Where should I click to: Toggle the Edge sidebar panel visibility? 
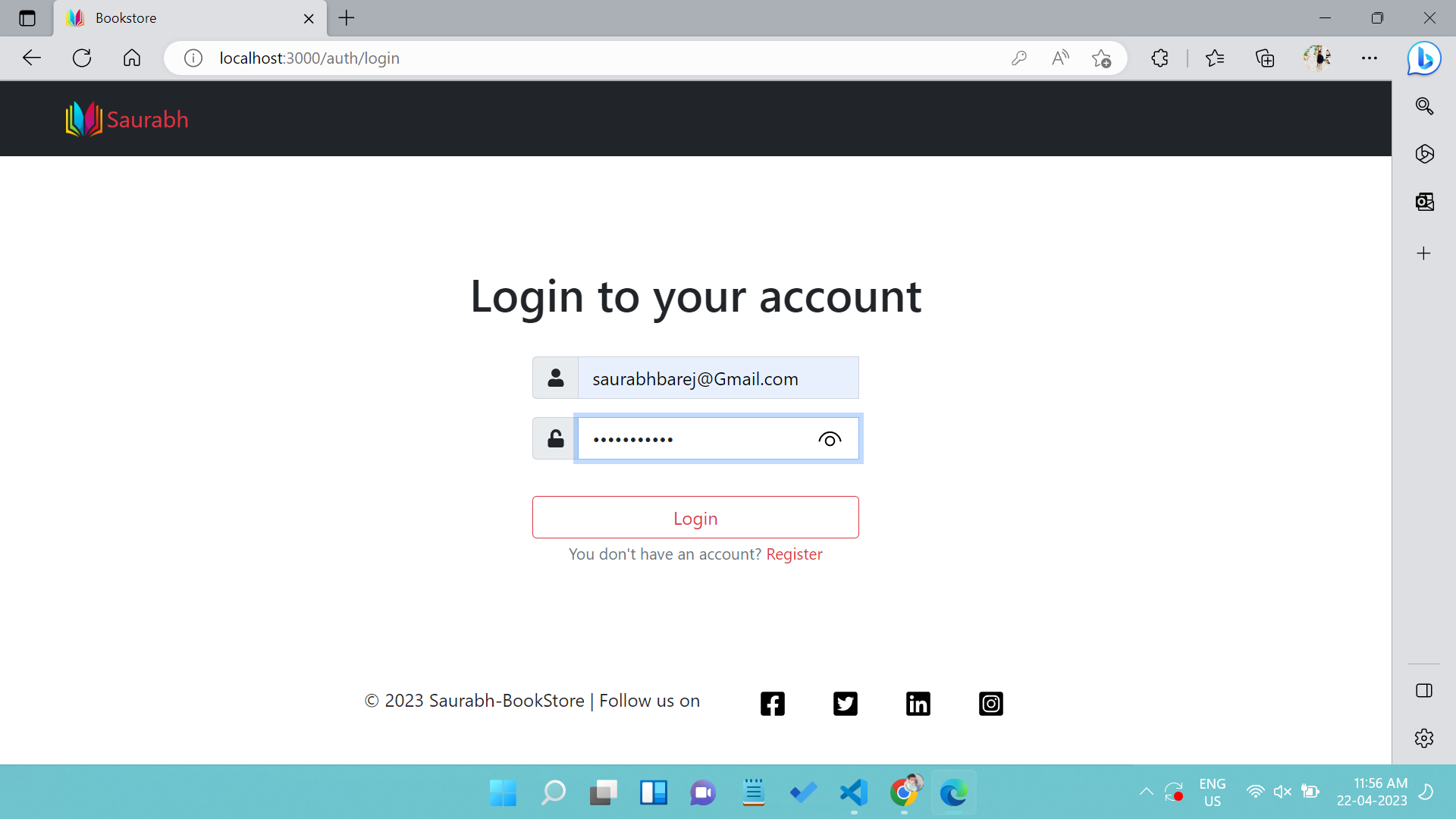tap(1424, 690)
